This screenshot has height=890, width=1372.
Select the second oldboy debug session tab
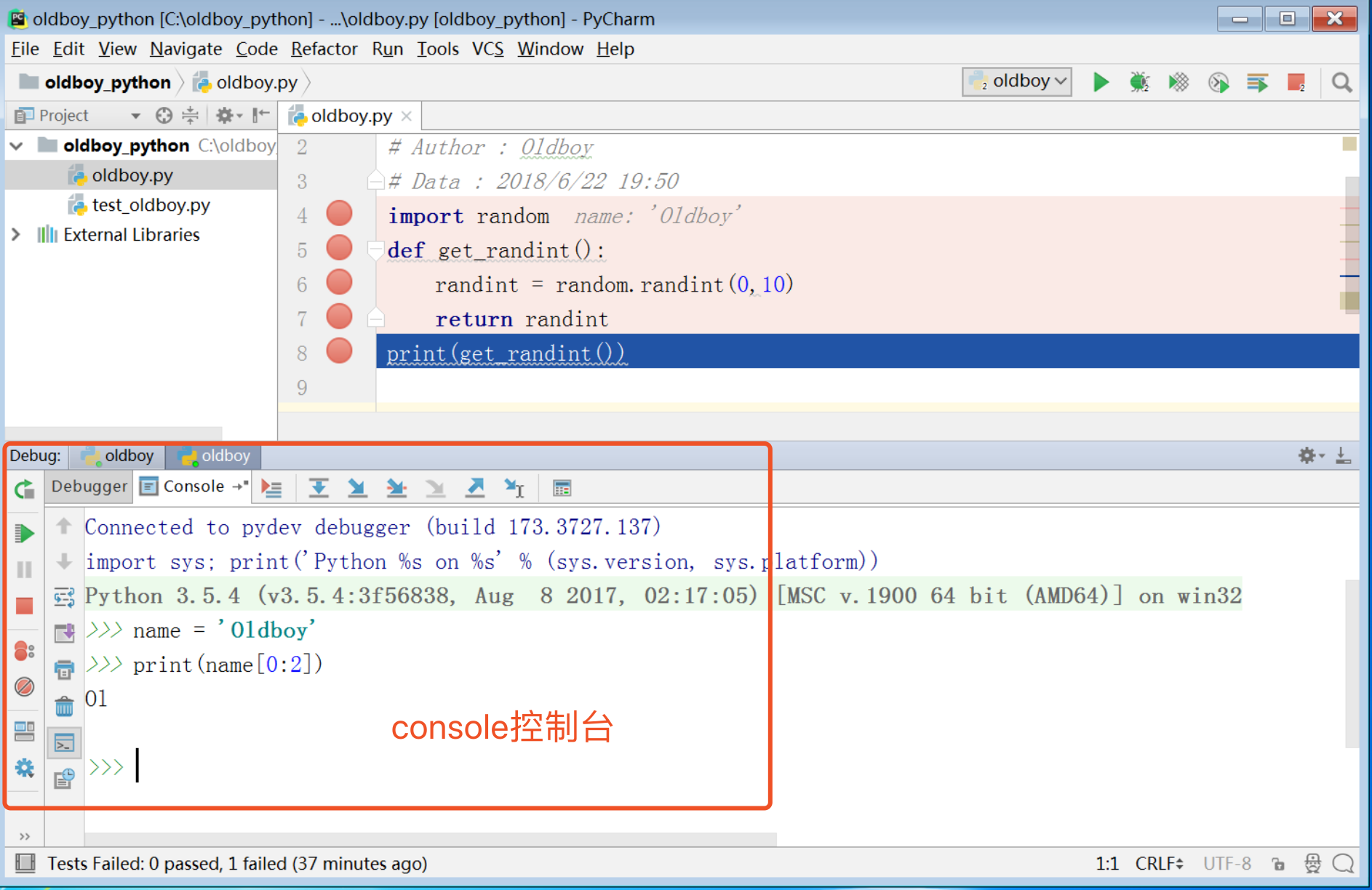(213, 456)
